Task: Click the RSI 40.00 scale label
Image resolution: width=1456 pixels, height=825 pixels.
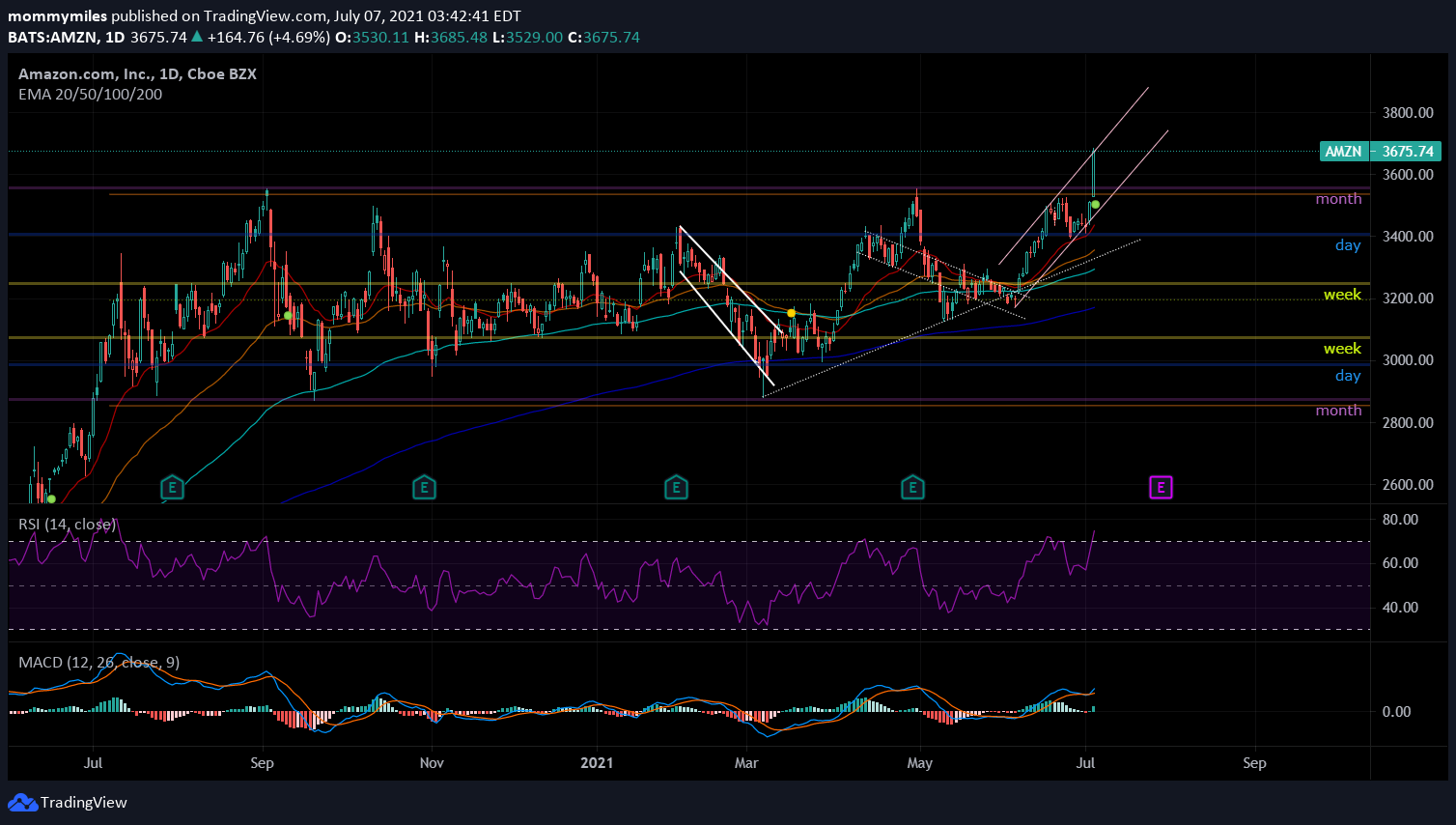Action: pyautogui.click(x=1400, y=608)
